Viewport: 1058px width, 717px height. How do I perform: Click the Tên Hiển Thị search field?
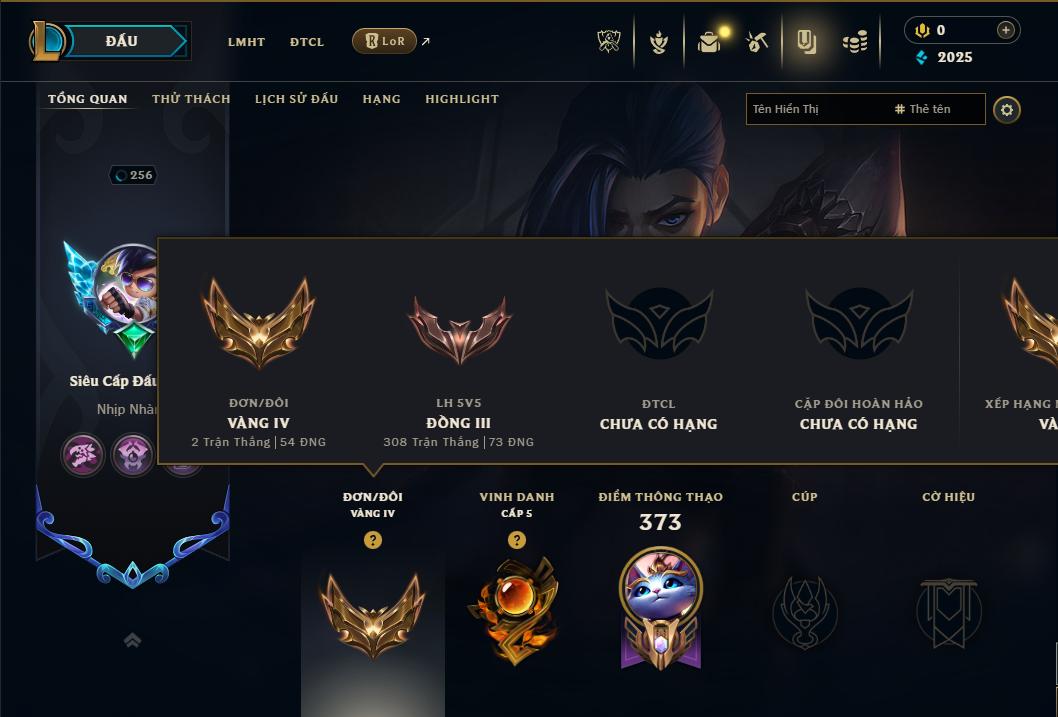(x=866, y=109)
